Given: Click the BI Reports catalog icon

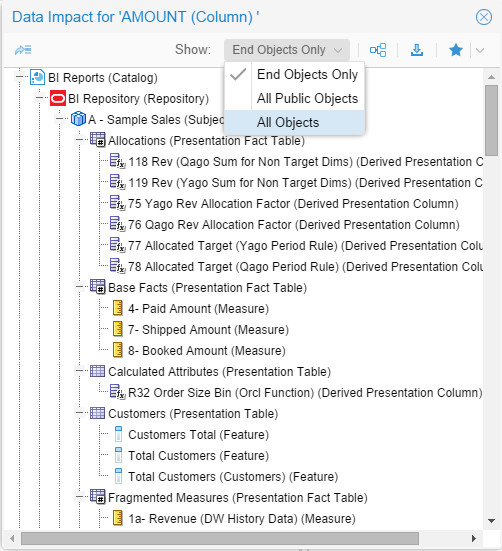Looking at the screenshot, I should coord(37,77).
